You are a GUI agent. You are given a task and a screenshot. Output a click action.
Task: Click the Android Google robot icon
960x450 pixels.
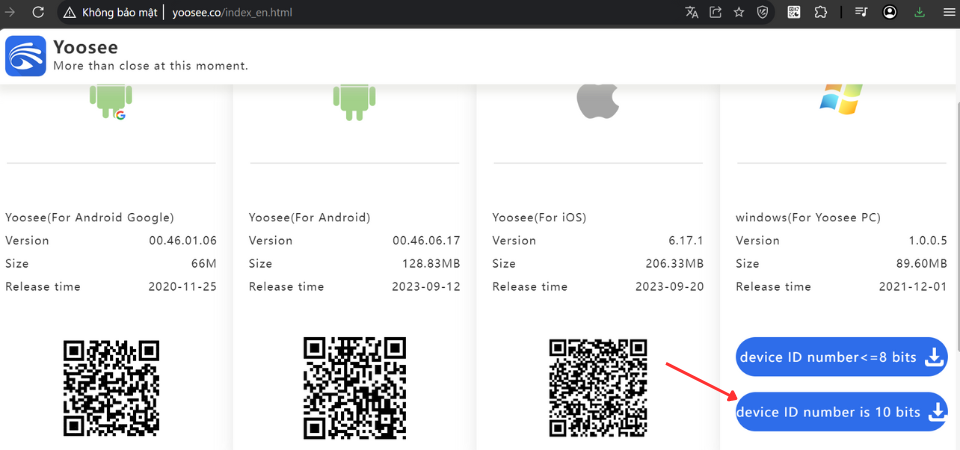tap(111, 101)
